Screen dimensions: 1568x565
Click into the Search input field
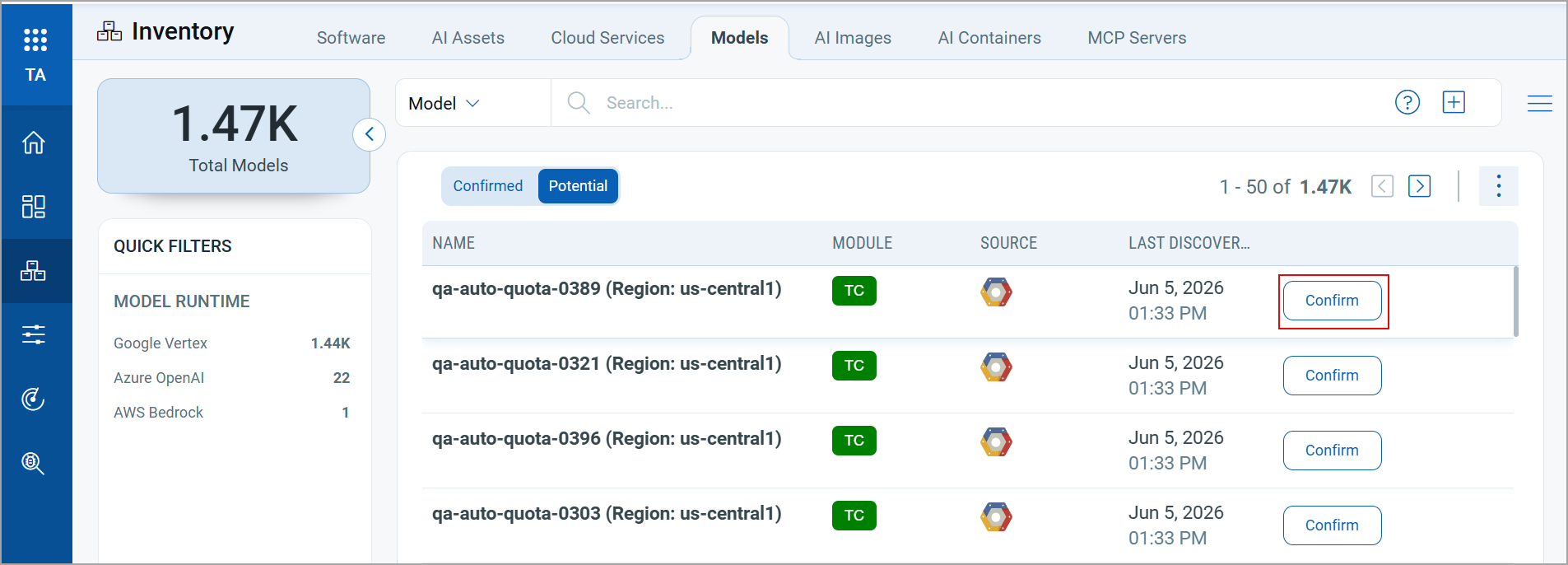[x=988, y=103]
